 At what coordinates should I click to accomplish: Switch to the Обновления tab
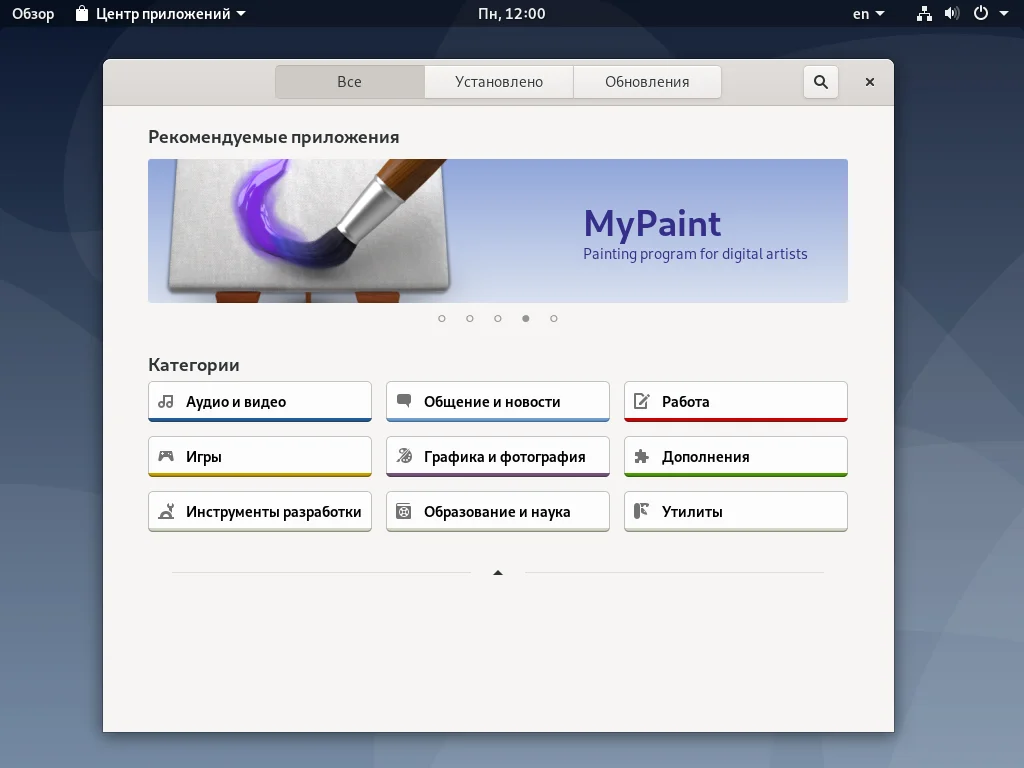(647, 82)
